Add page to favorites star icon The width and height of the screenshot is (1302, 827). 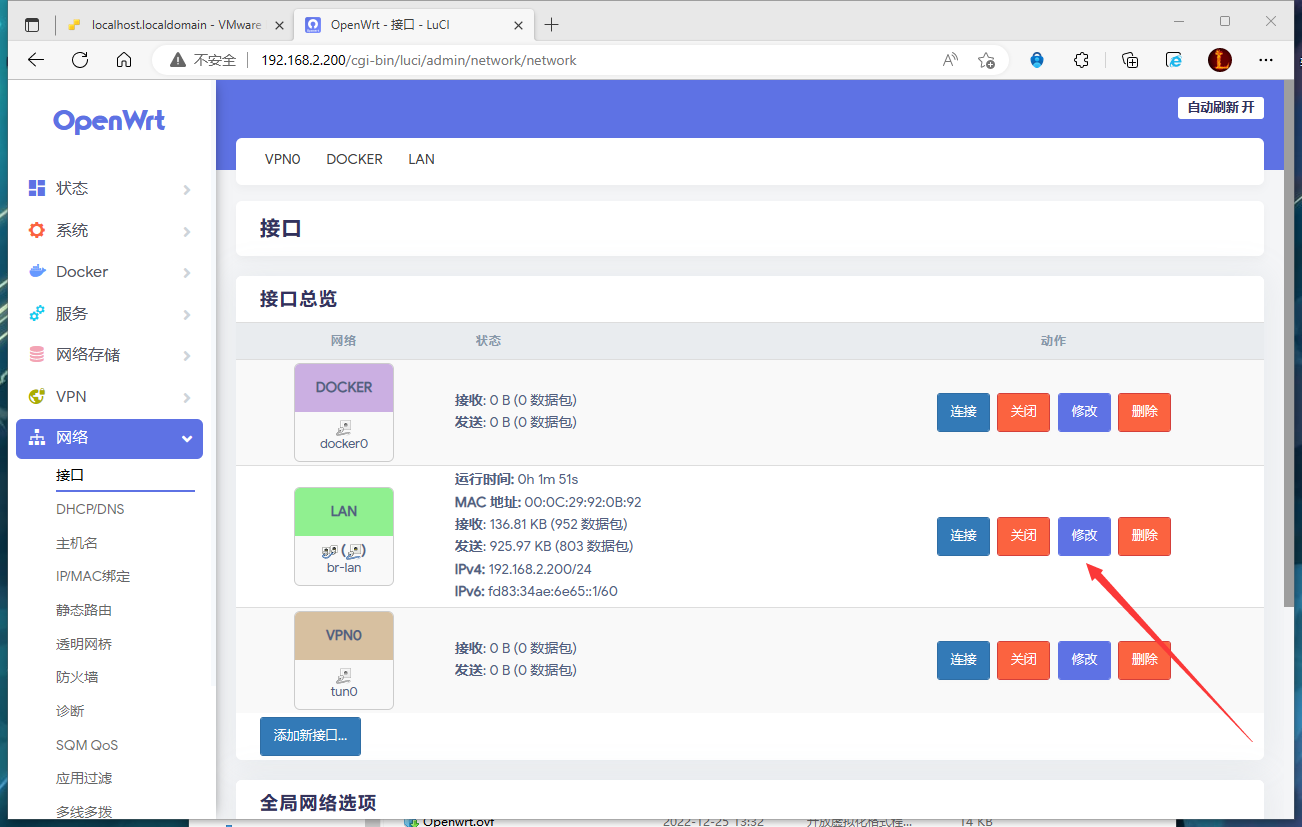click(x=986, y=60)
